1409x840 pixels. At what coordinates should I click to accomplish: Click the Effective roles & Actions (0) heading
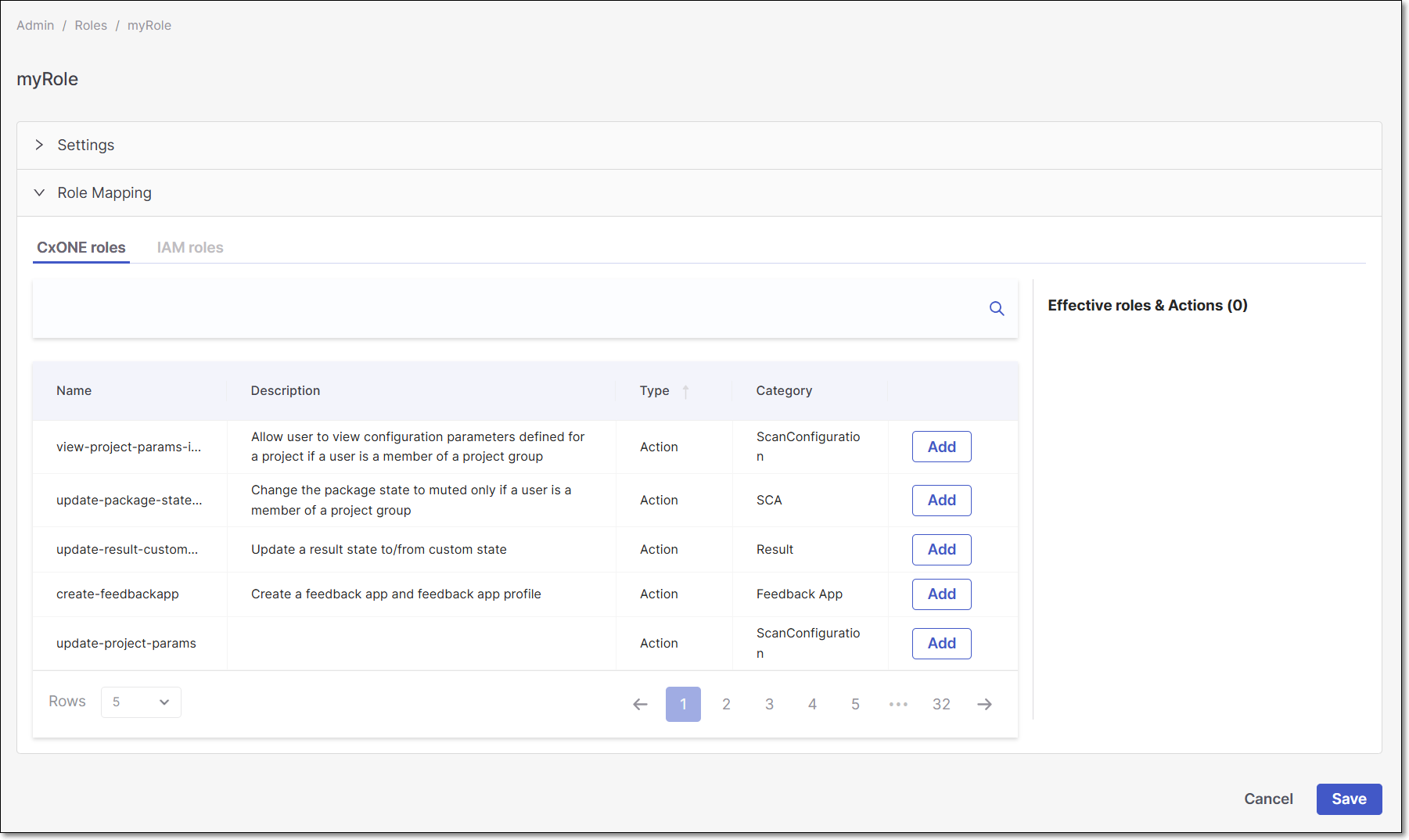(x=1148, y=306)
